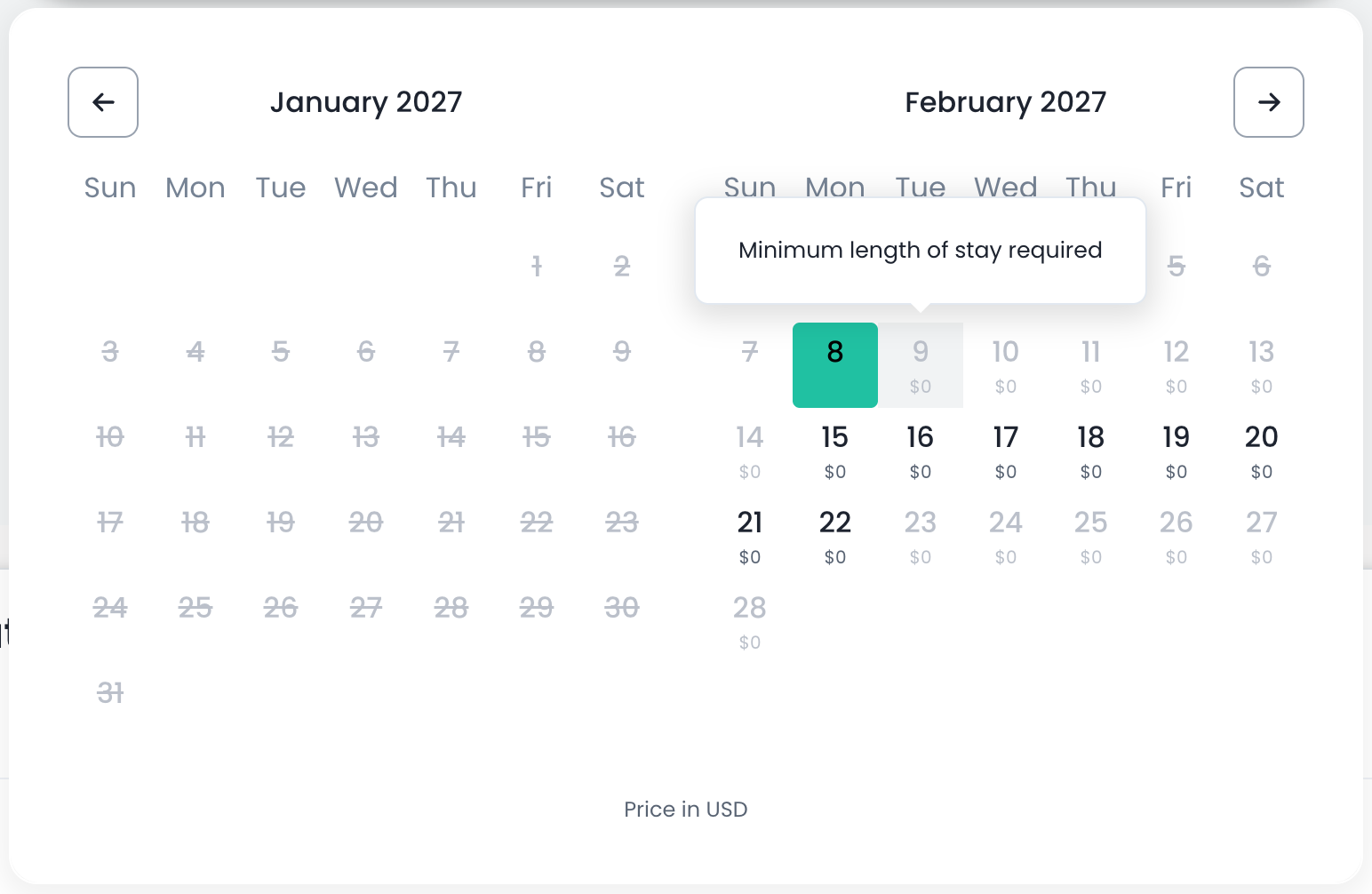Go to previous month with left arrow
This screenshot has width=1372, height=894.
click(103, 102)
